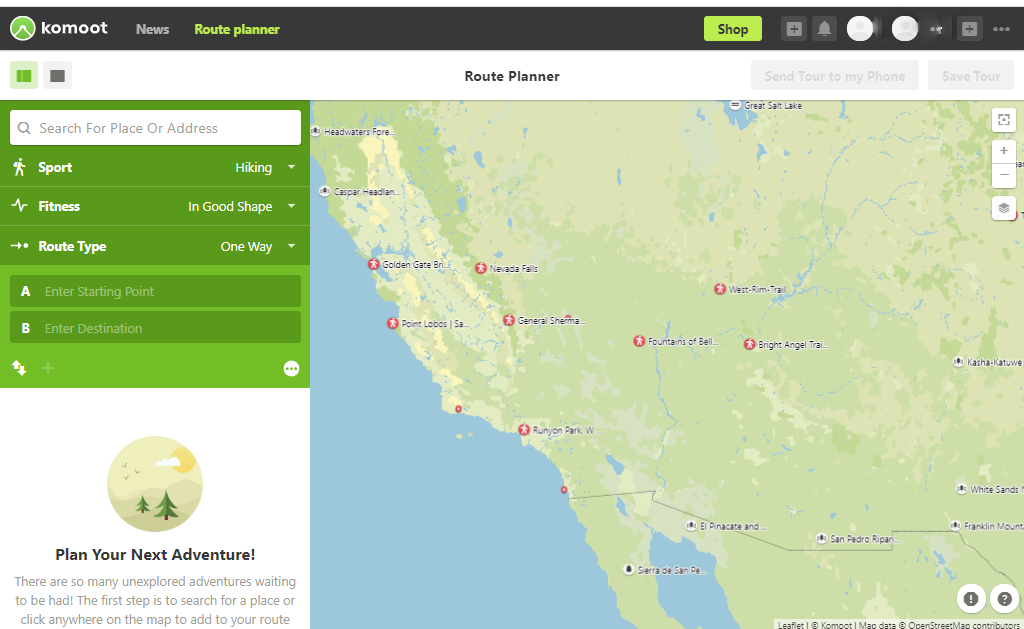This screenshot has height=629, width=1024.
Task: Open the News page
Action: pyautogui.click(x=152, y=29)
